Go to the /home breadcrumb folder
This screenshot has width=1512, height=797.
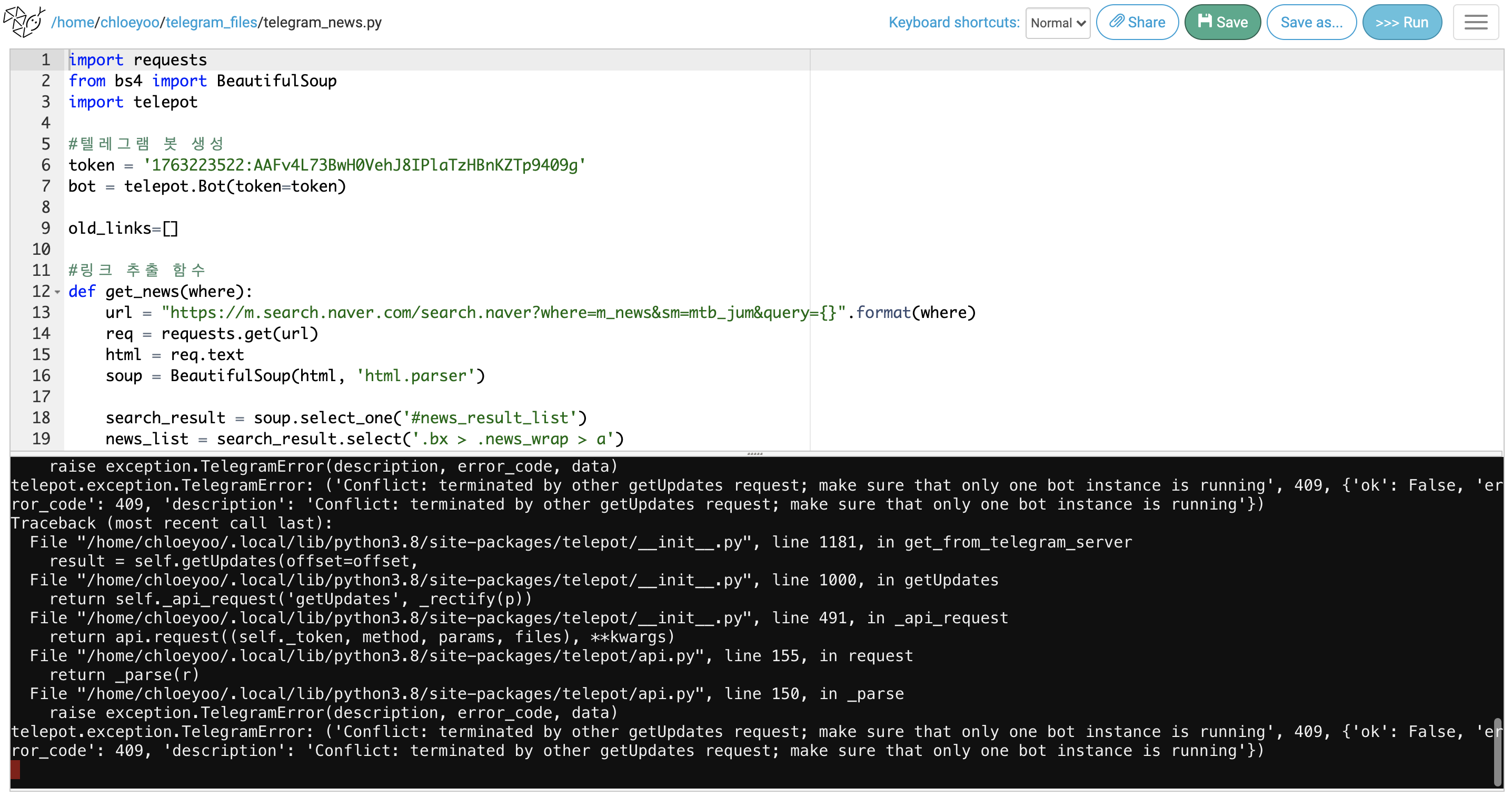pos(73,22)
